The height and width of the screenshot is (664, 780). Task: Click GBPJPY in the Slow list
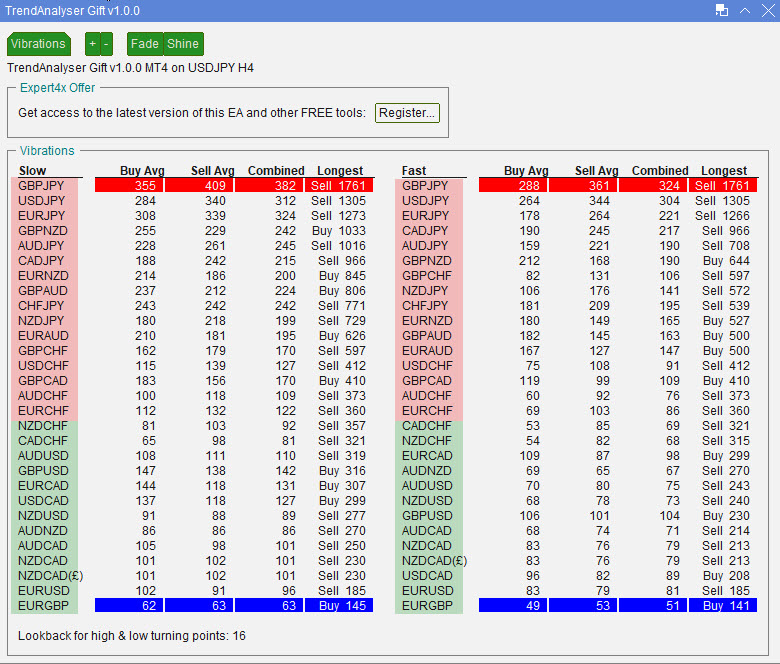pos(41,186)
